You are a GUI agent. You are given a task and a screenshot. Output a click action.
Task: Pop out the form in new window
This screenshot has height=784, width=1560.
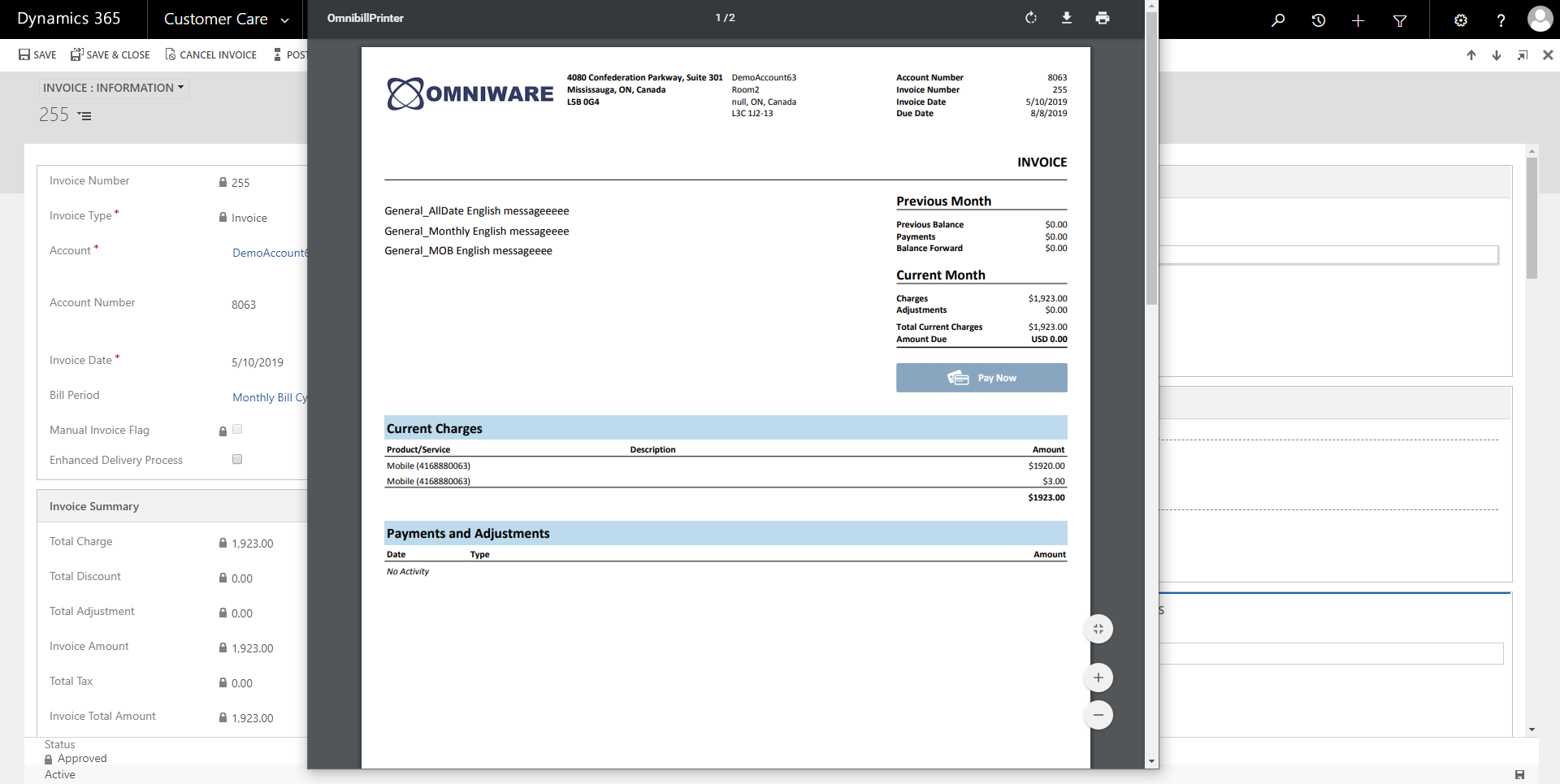(1523, 55)
